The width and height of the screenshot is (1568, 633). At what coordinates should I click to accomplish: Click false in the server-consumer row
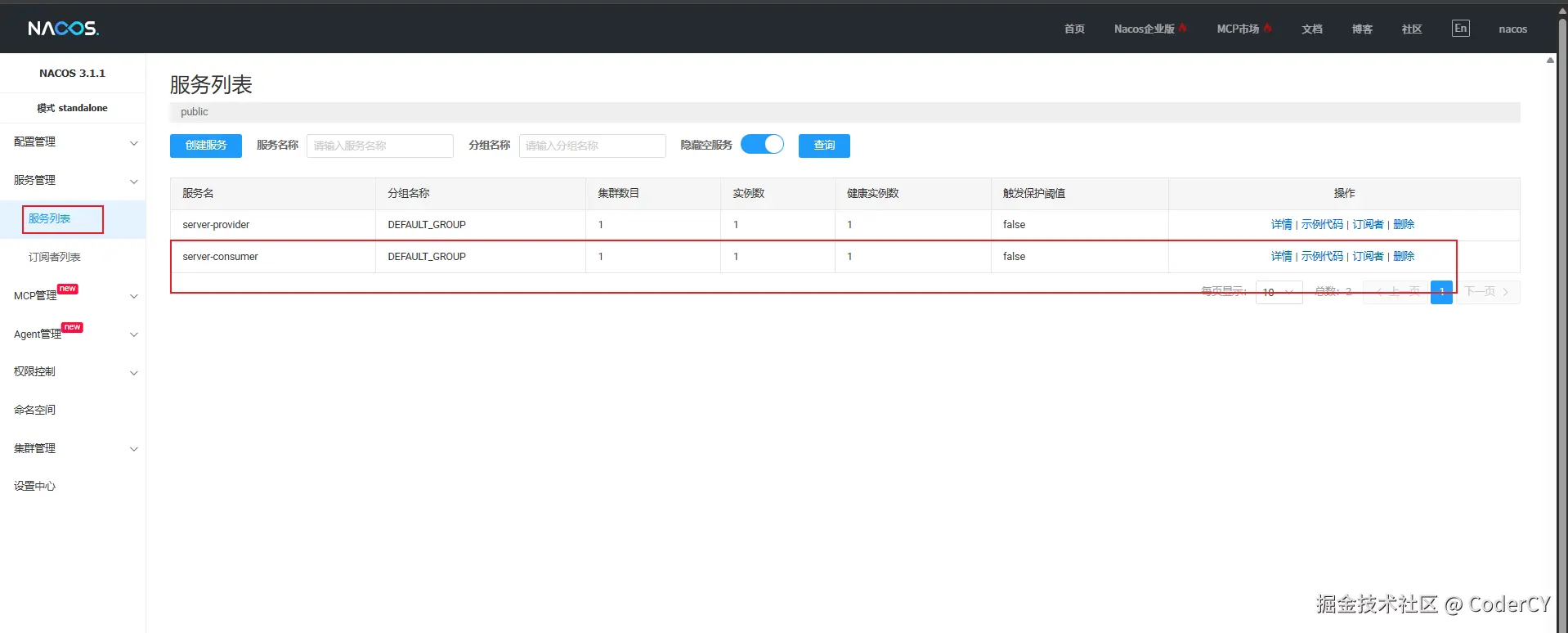[1014, 257]
